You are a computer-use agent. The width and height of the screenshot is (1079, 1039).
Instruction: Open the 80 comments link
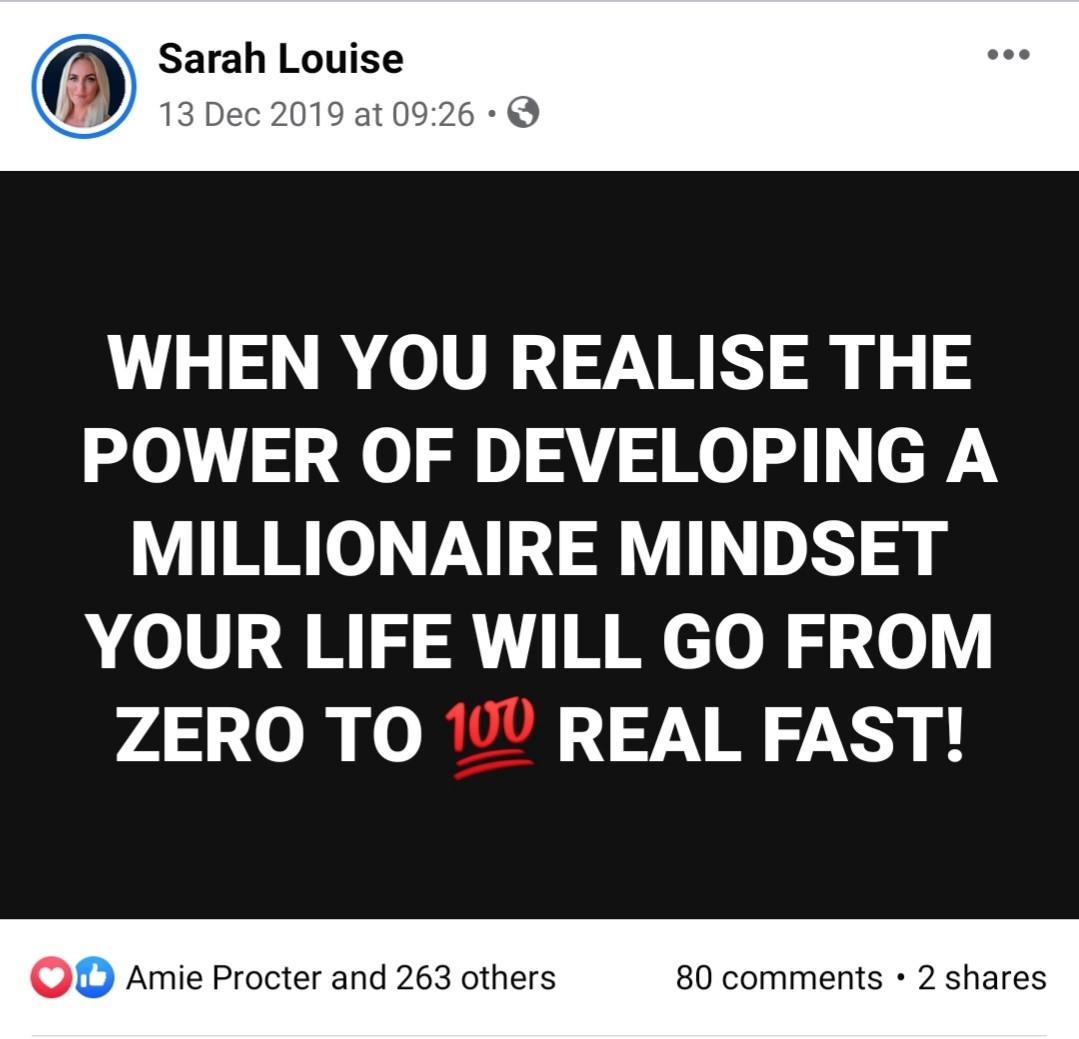778,978
